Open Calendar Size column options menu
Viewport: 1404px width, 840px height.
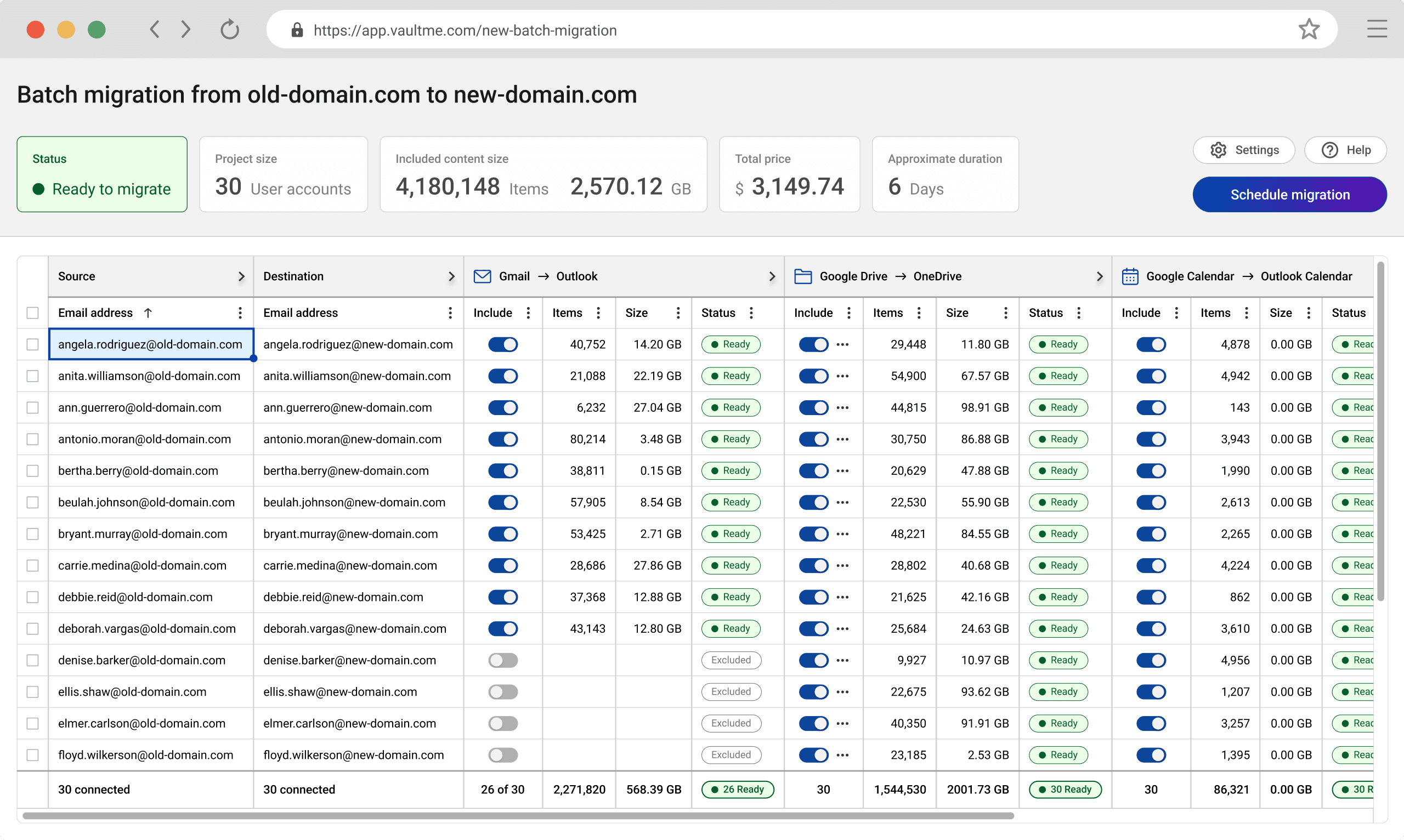pos(1309,313)
